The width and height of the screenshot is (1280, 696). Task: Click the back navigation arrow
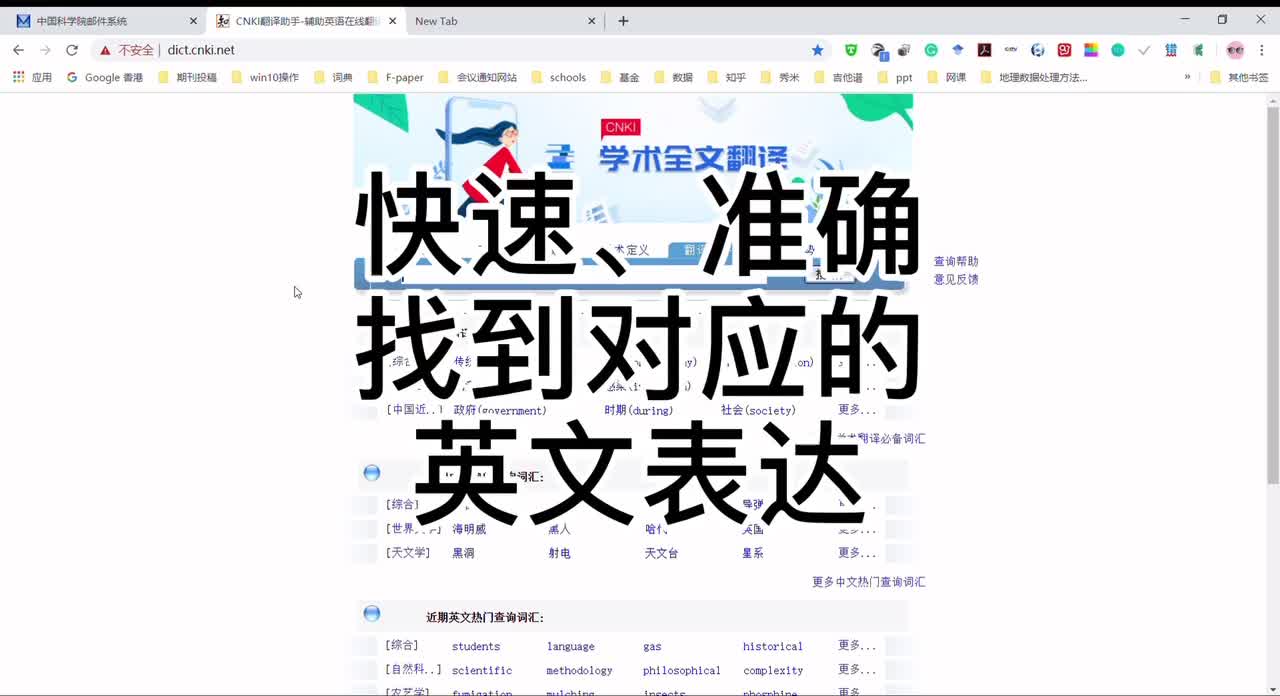[18, 50]
